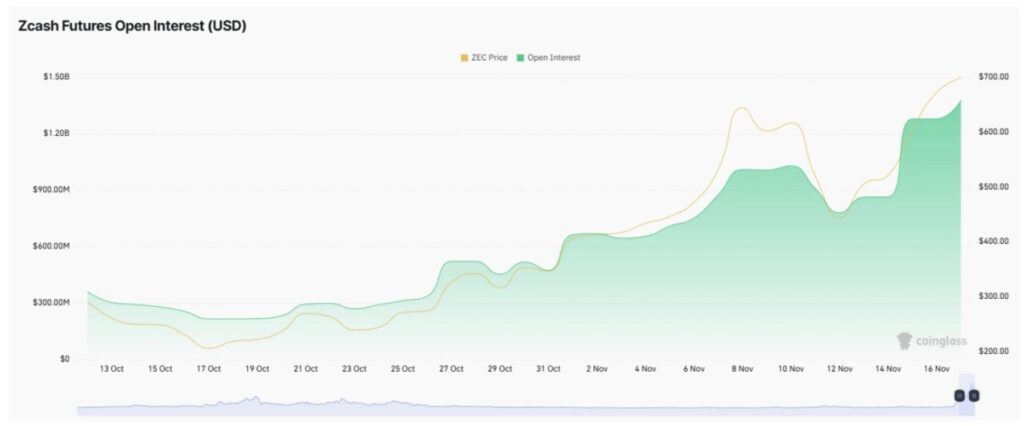This screenshot has width=1024, height=426.
Task: Click the green Open Interest legend swatch
Action: click(520, 58)
